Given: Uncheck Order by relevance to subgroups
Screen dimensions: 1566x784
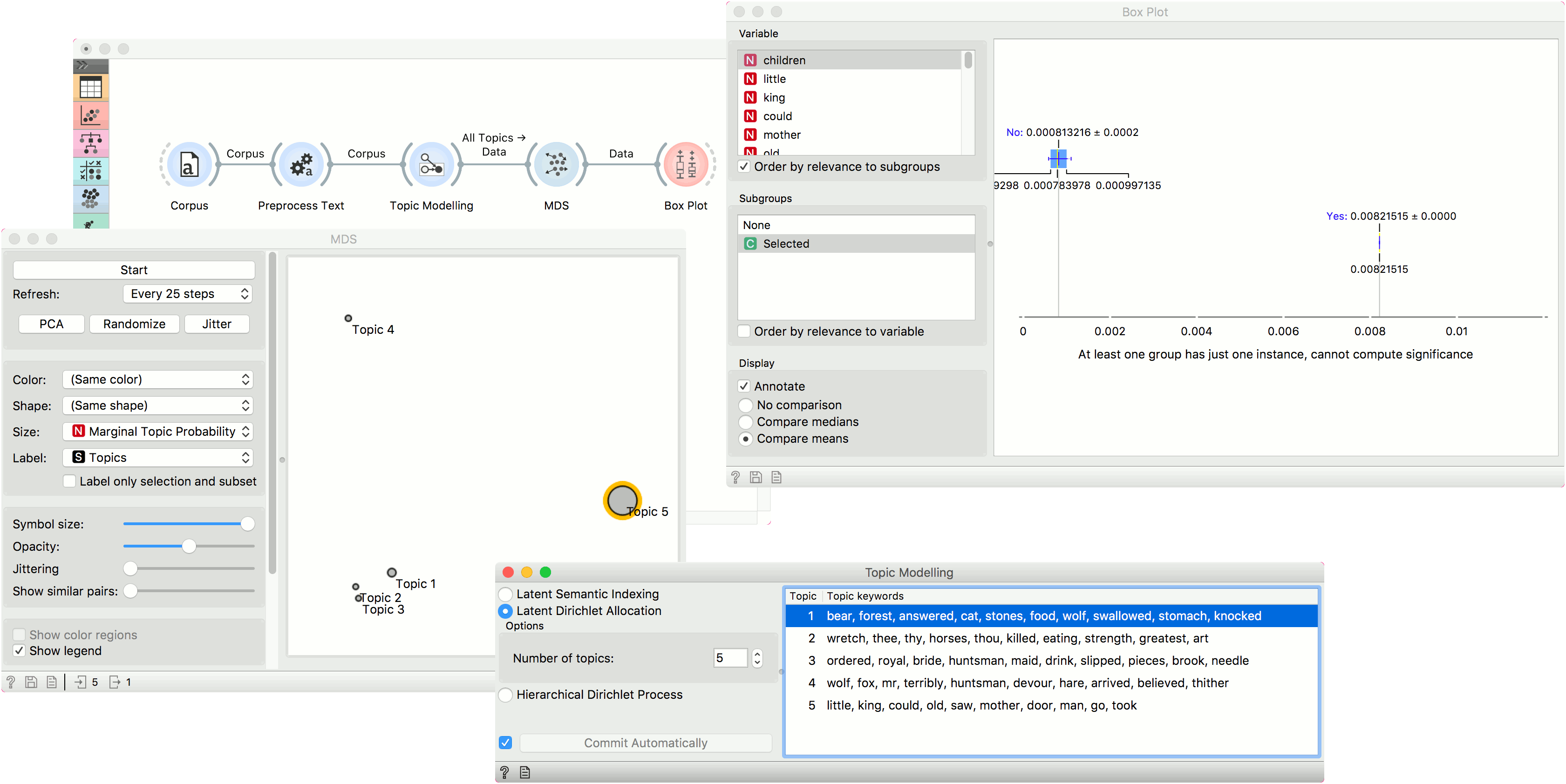Looking at the screenshot, I should [x=744, y=167].
